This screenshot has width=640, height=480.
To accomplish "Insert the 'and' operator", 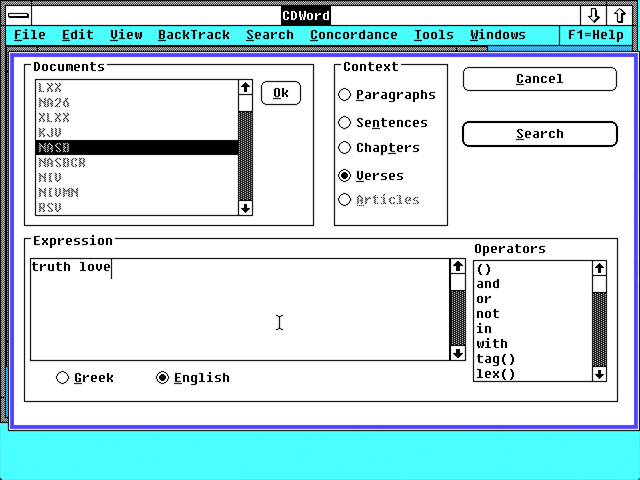I will 532,284.
